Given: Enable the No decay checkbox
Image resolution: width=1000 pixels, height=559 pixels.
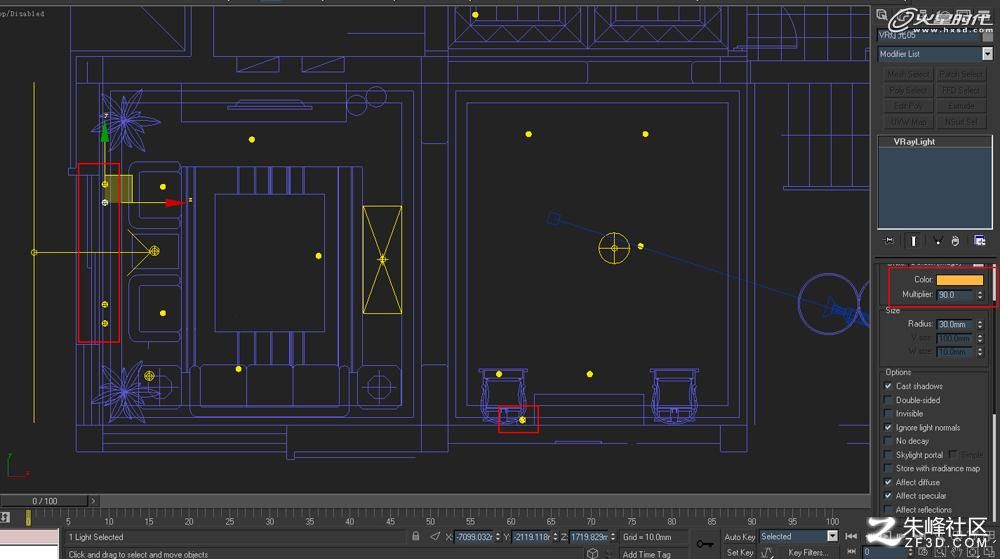Looking at the screenshot, I should pos(888,440).
